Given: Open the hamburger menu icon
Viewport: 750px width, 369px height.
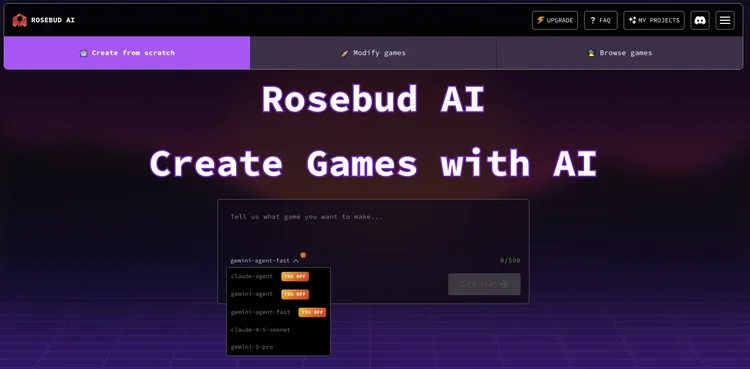Looking at the screenshot, I should (x=725, y=21).
